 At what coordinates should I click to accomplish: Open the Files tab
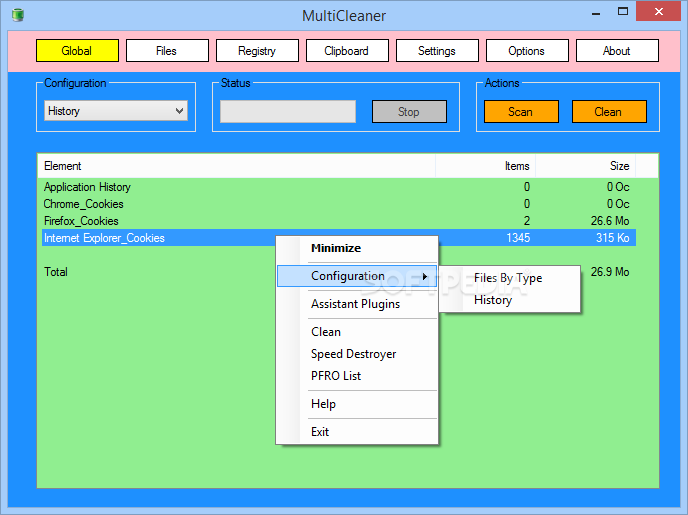[167, 50]
